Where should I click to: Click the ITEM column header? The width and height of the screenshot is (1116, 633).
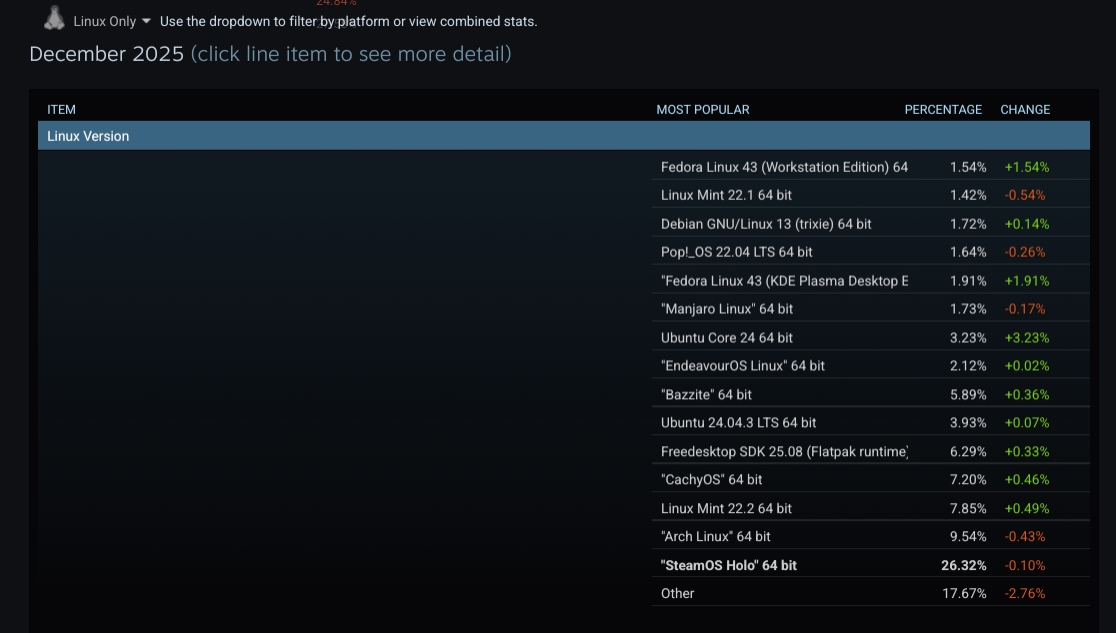tap(61, 110)
